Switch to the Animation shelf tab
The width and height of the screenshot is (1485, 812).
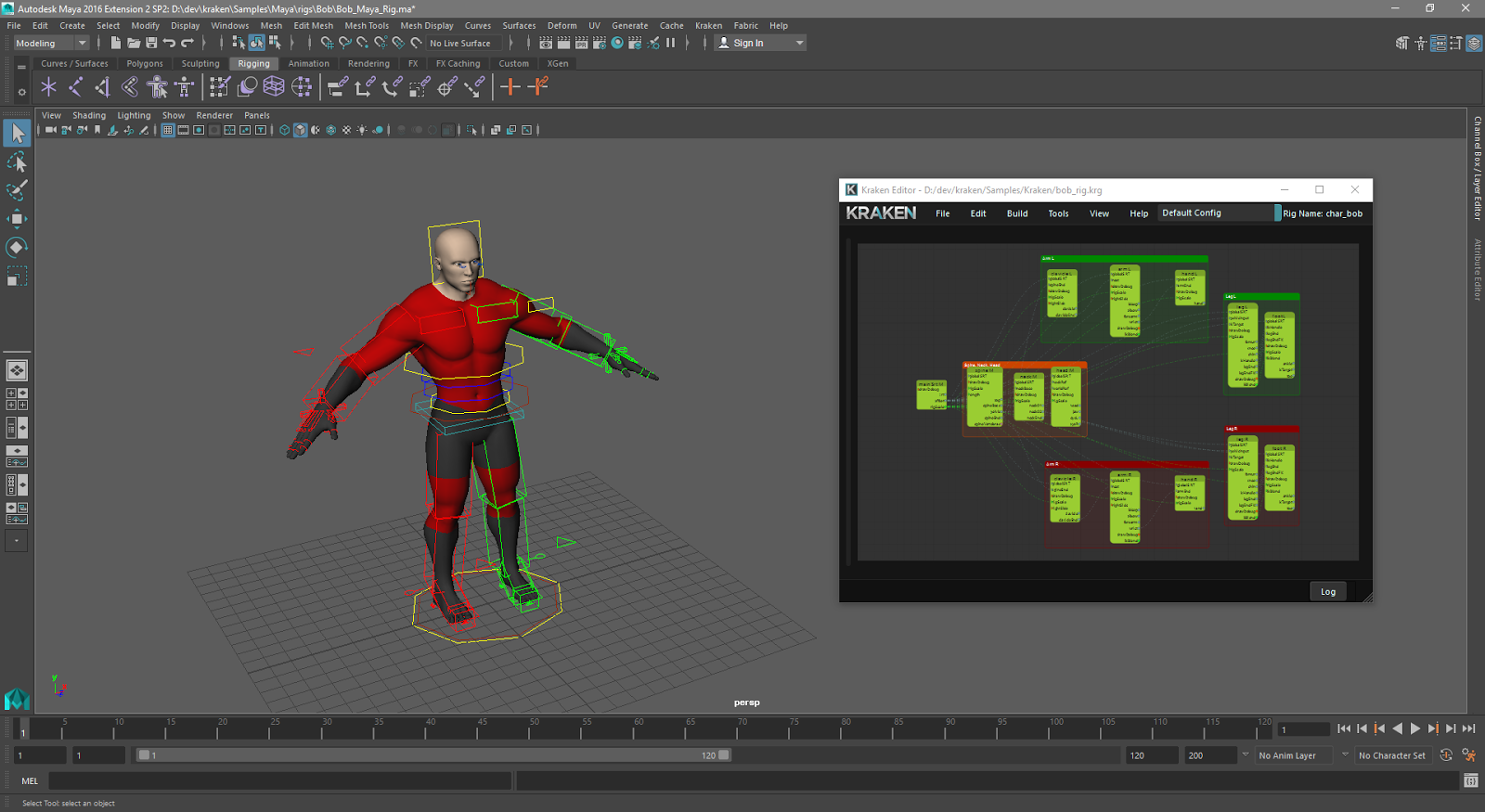[x=308, y=64]
